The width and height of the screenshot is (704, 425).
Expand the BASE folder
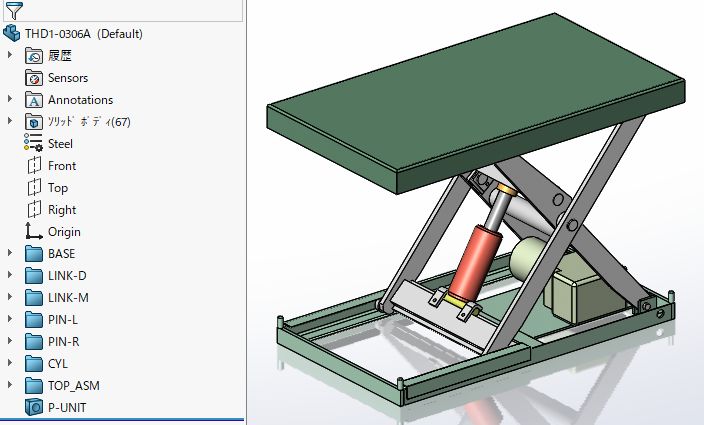click(x=10, y=253)
